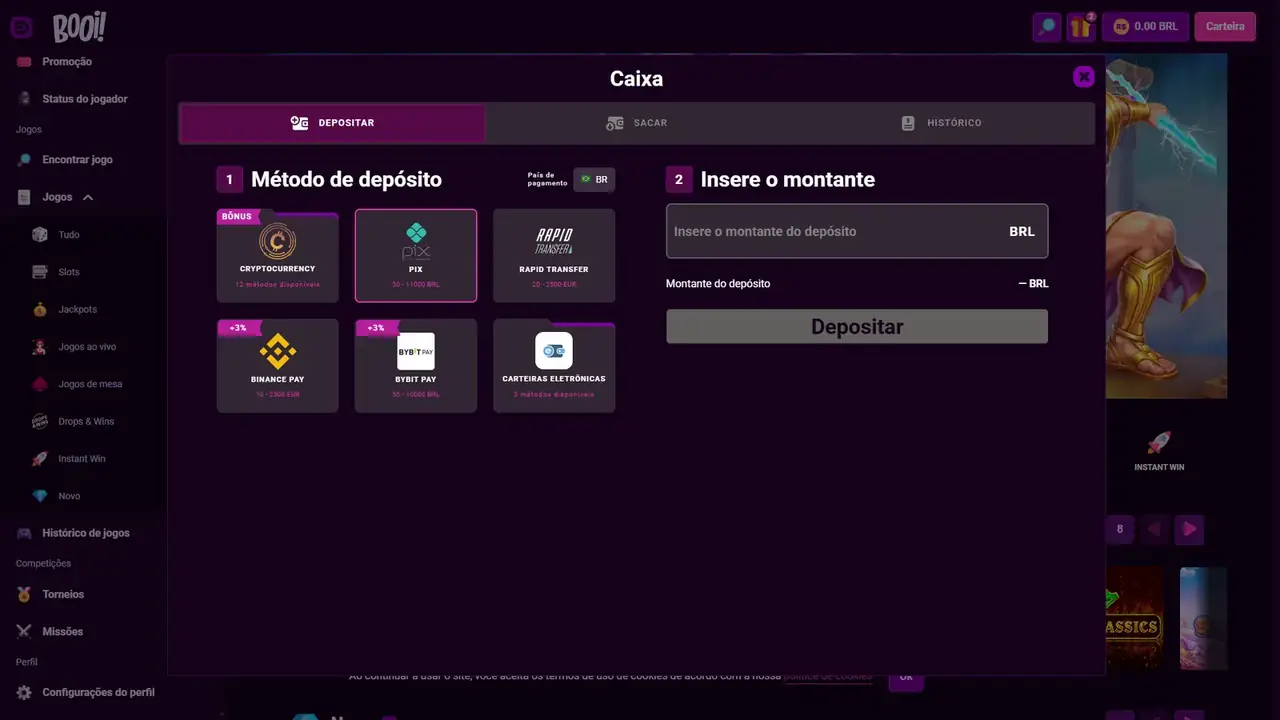
Task: Change the payment country BR selector
Action: 594,180
